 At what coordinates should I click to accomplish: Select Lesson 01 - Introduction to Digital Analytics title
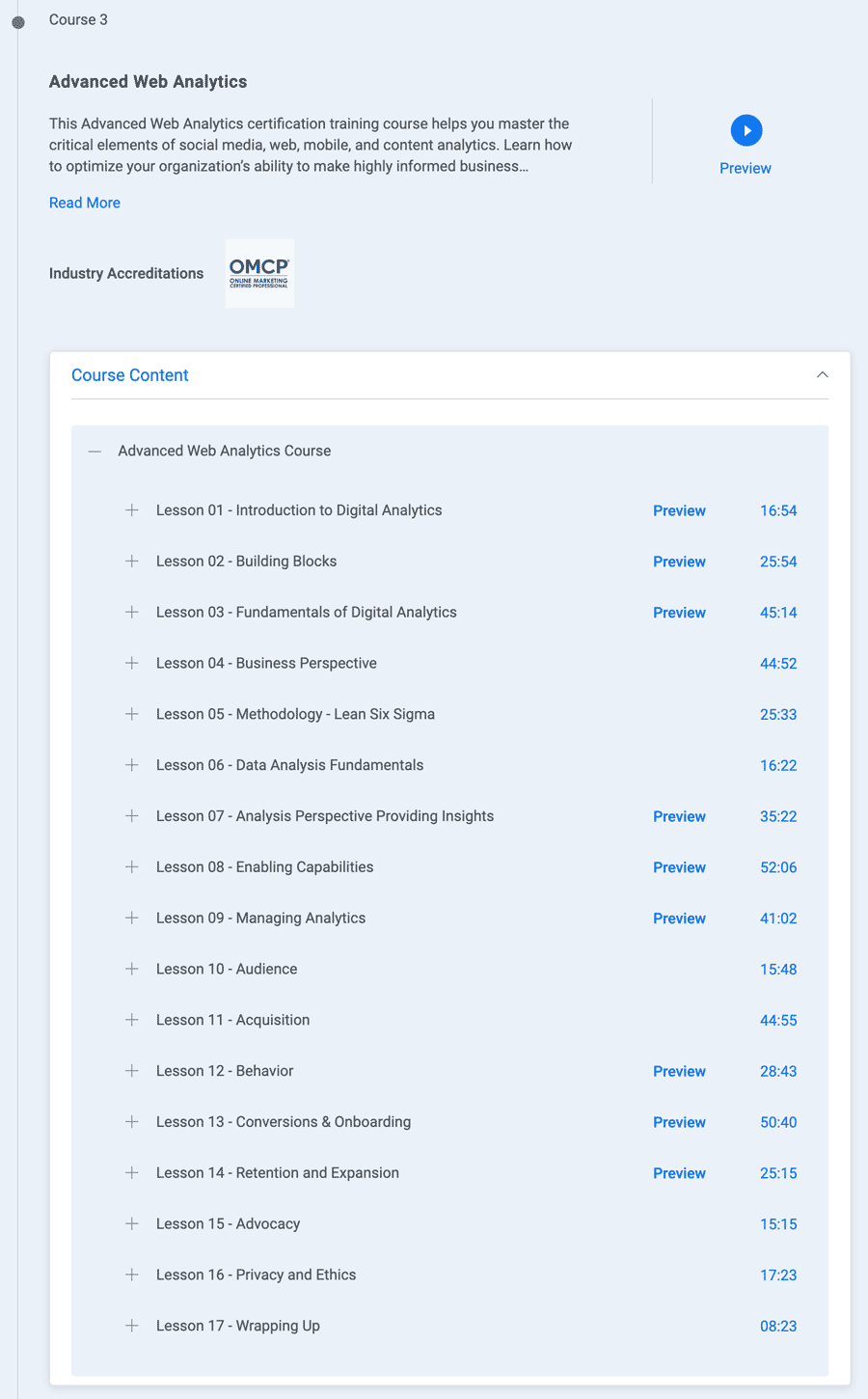tap(299, 510)
